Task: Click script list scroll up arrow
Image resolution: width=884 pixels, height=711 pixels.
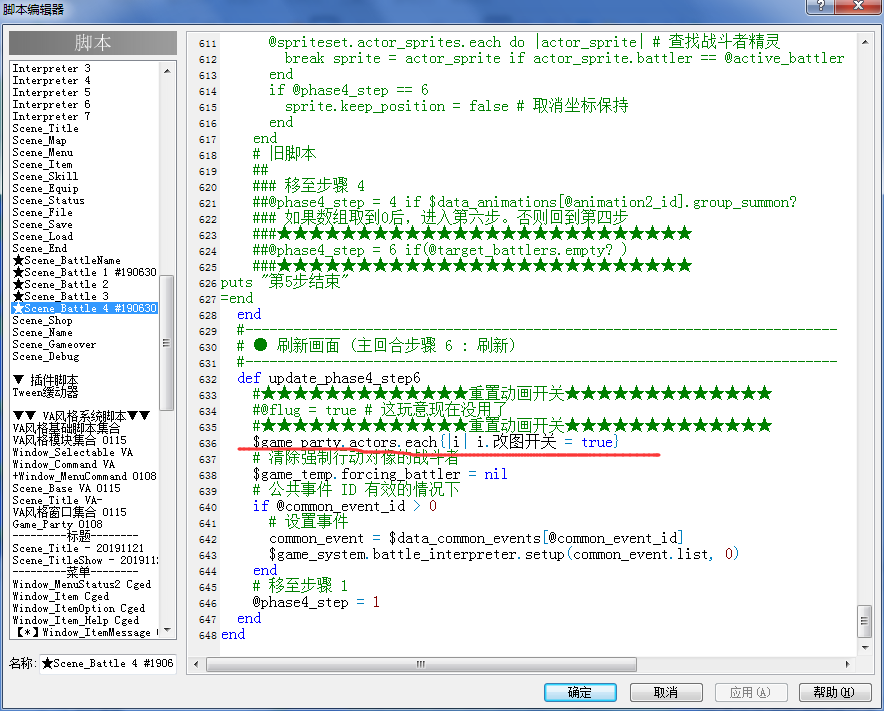Action: point(167,70)
